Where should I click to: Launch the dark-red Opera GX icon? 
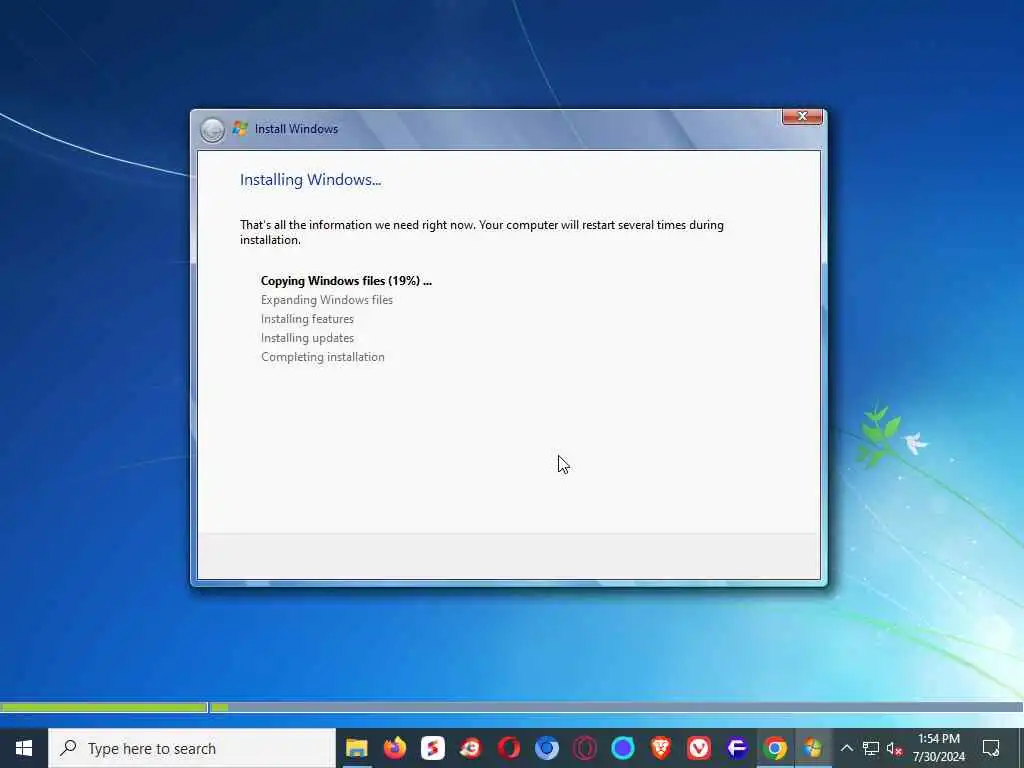[x=584, y=748]
